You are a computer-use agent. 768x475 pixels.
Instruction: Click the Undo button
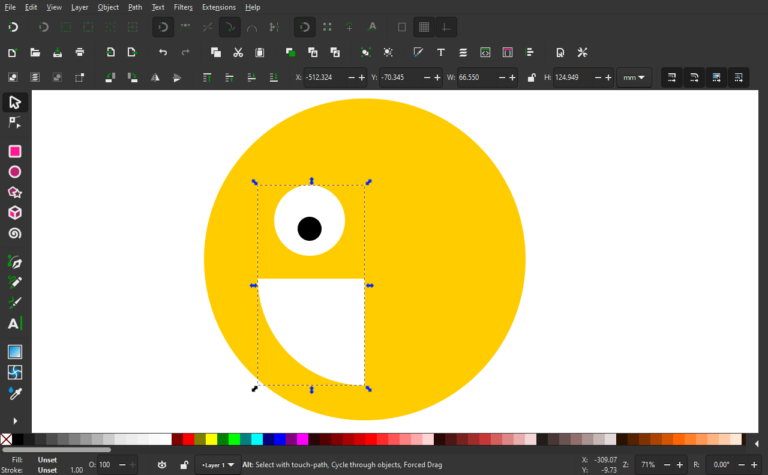163,52
